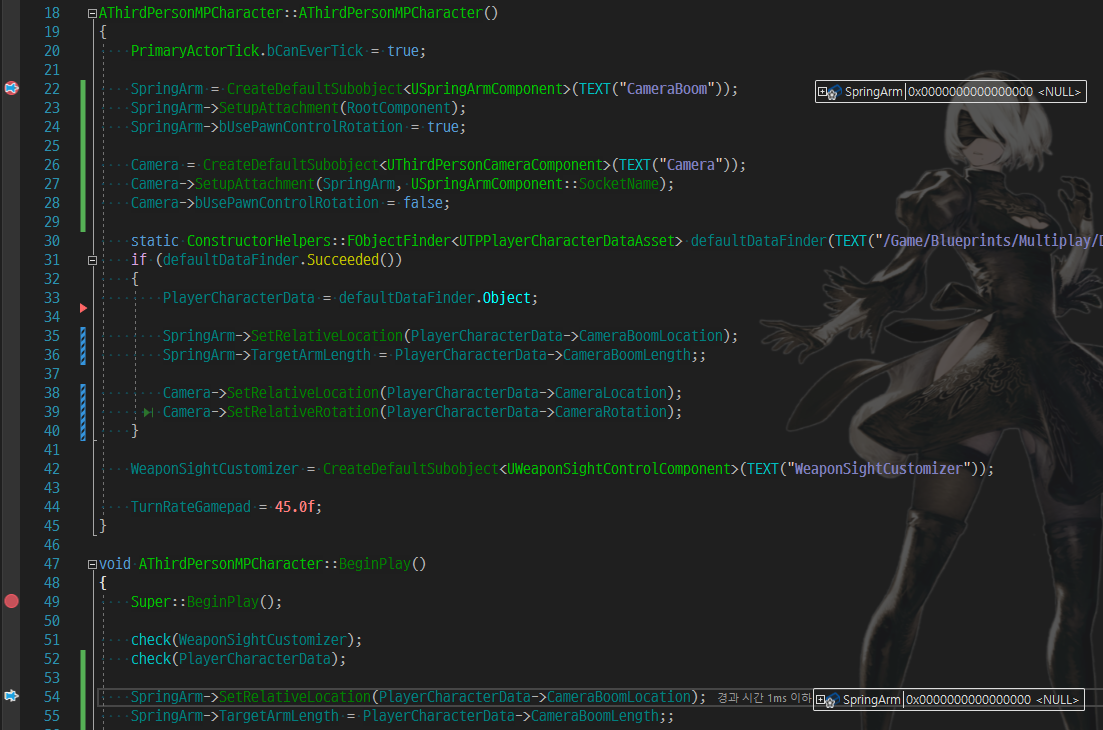Screen dimensions: 1103x730
Task: Collapse the BeginPlay function body
Action: (x=91, y=563)
